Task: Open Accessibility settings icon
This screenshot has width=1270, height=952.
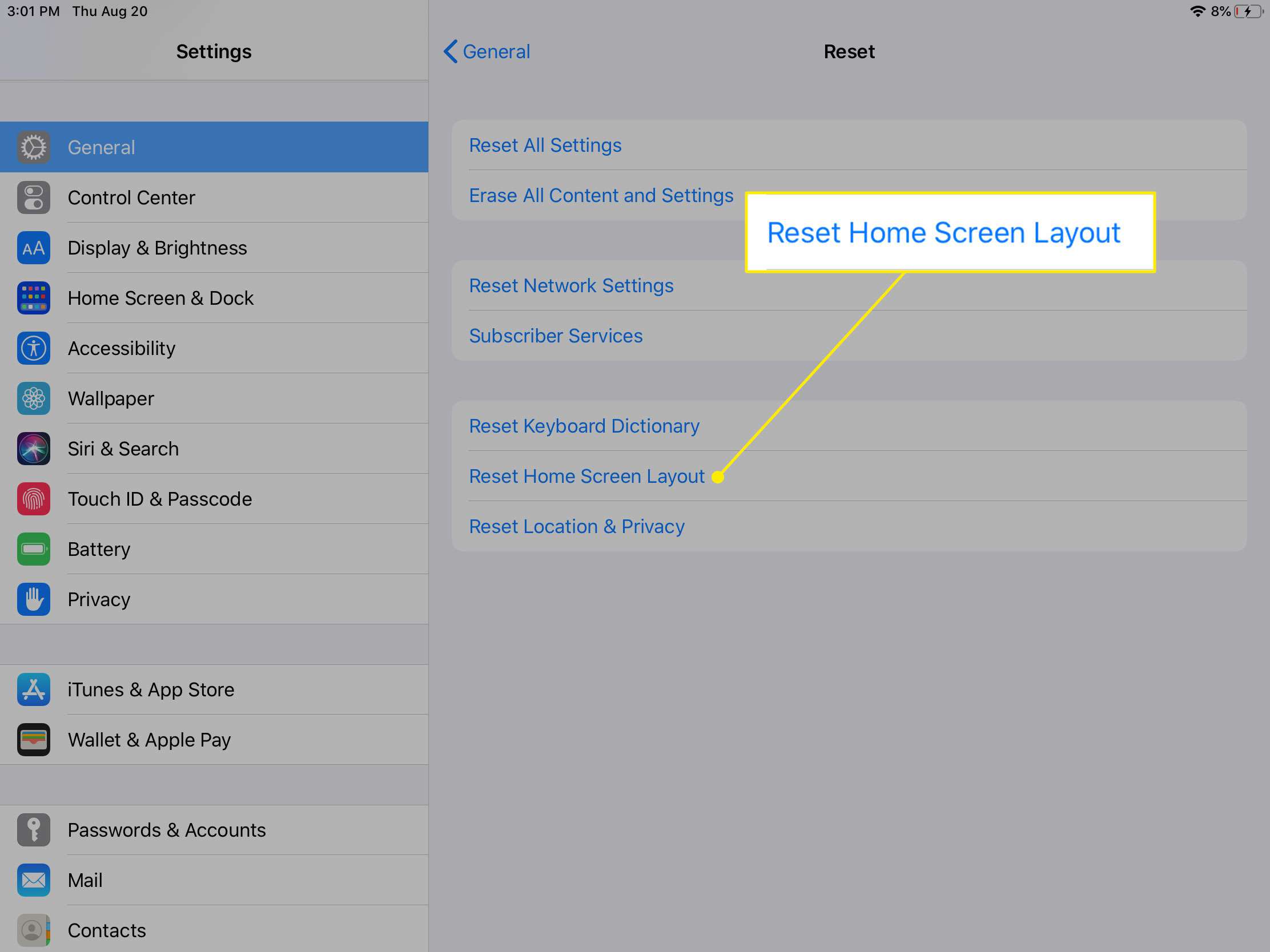Action: (33, 347)
